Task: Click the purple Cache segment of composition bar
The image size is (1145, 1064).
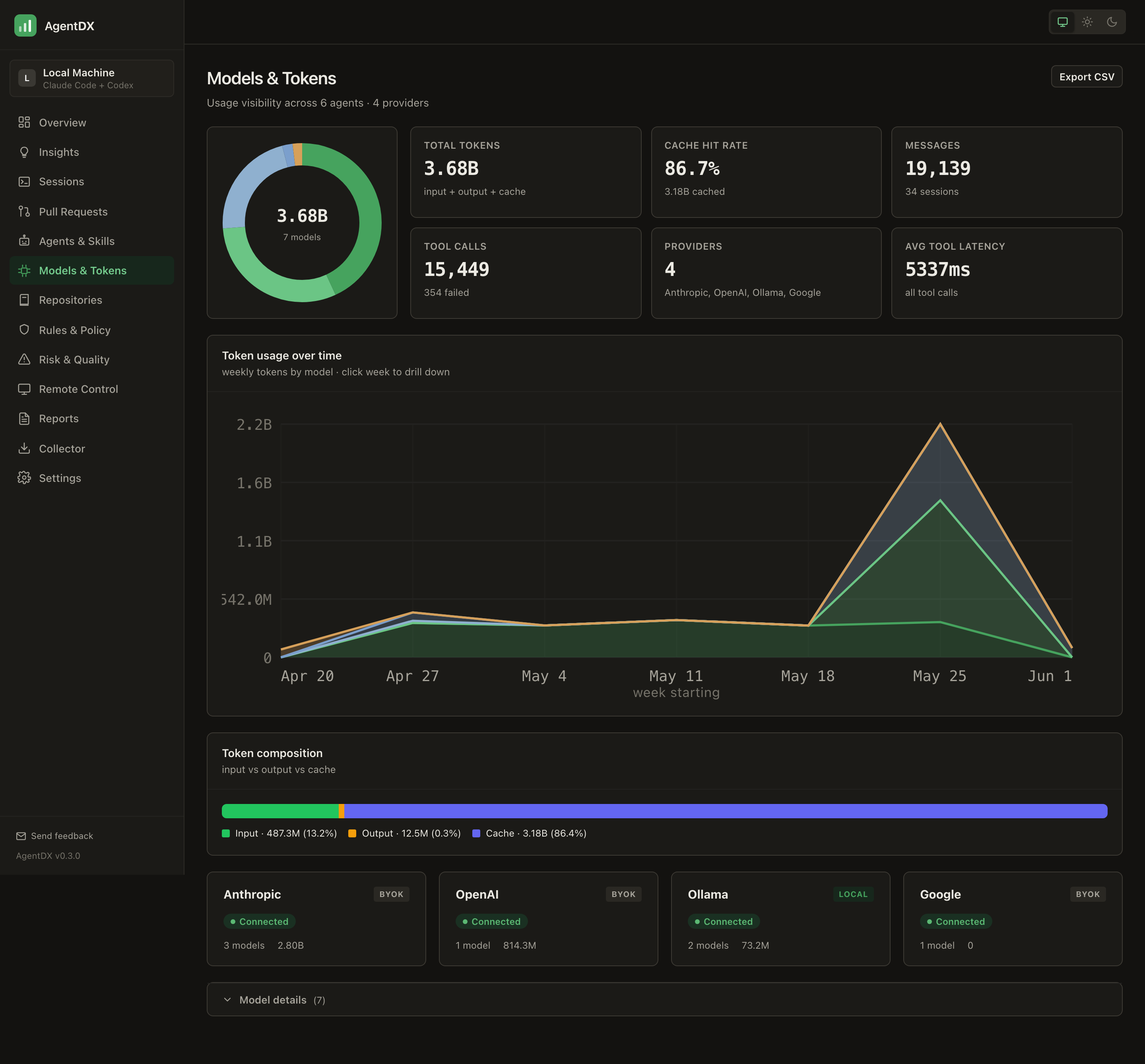Action: (725, 811)
